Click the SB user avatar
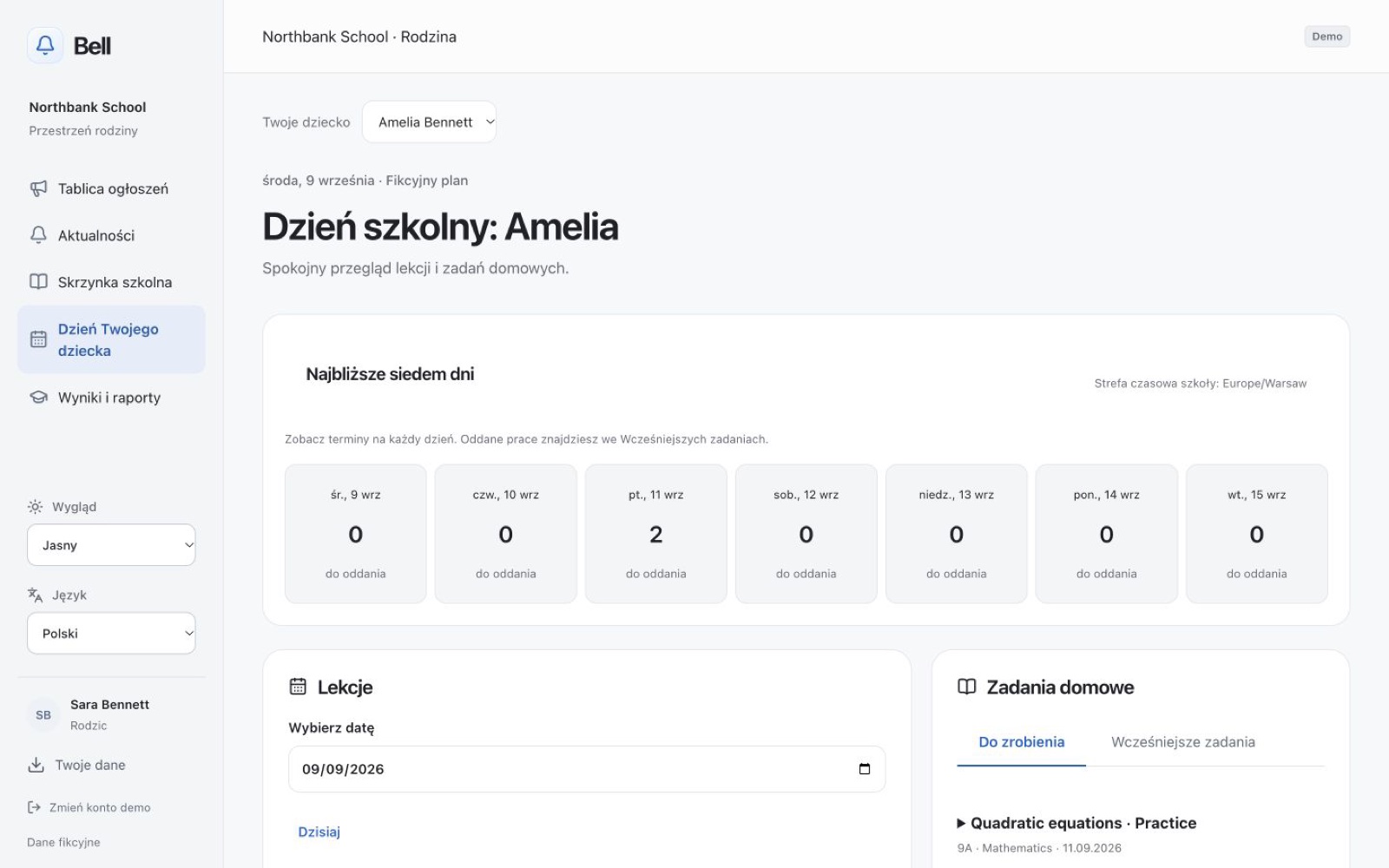The width and height of the screenshot is (1389, 868). pos(43,714)
